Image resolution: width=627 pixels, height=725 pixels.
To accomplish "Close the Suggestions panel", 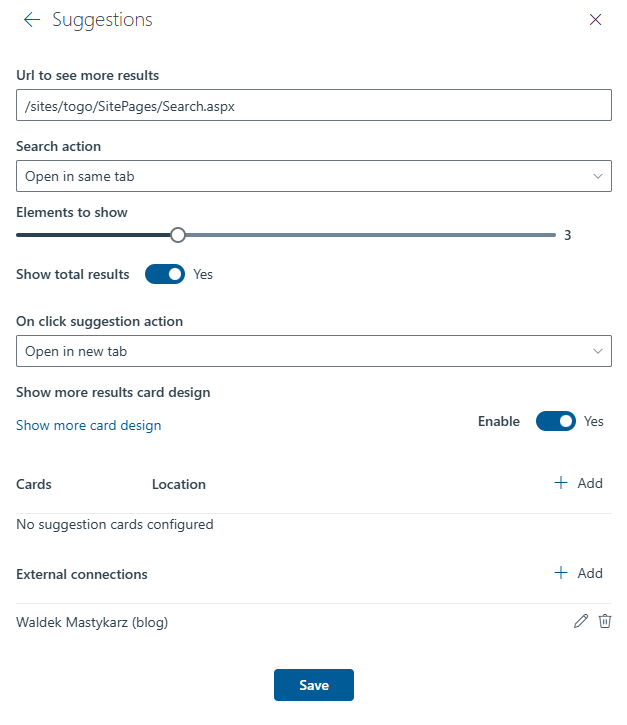I will [595, 19].
